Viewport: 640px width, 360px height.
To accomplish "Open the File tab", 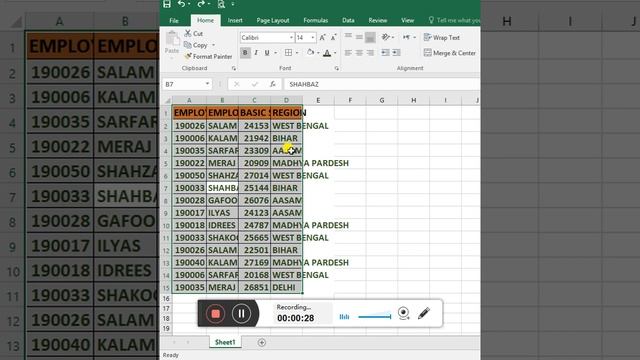I will 174,20.
